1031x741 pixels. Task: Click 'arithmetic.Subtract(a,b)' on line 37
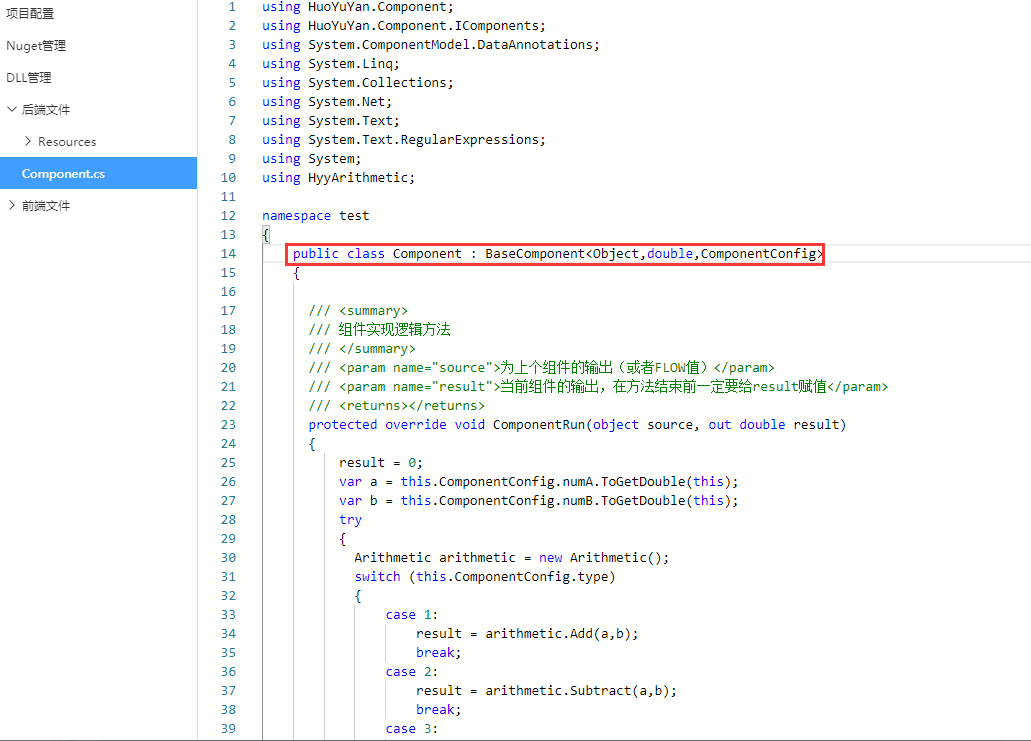(x=580, y=691)
